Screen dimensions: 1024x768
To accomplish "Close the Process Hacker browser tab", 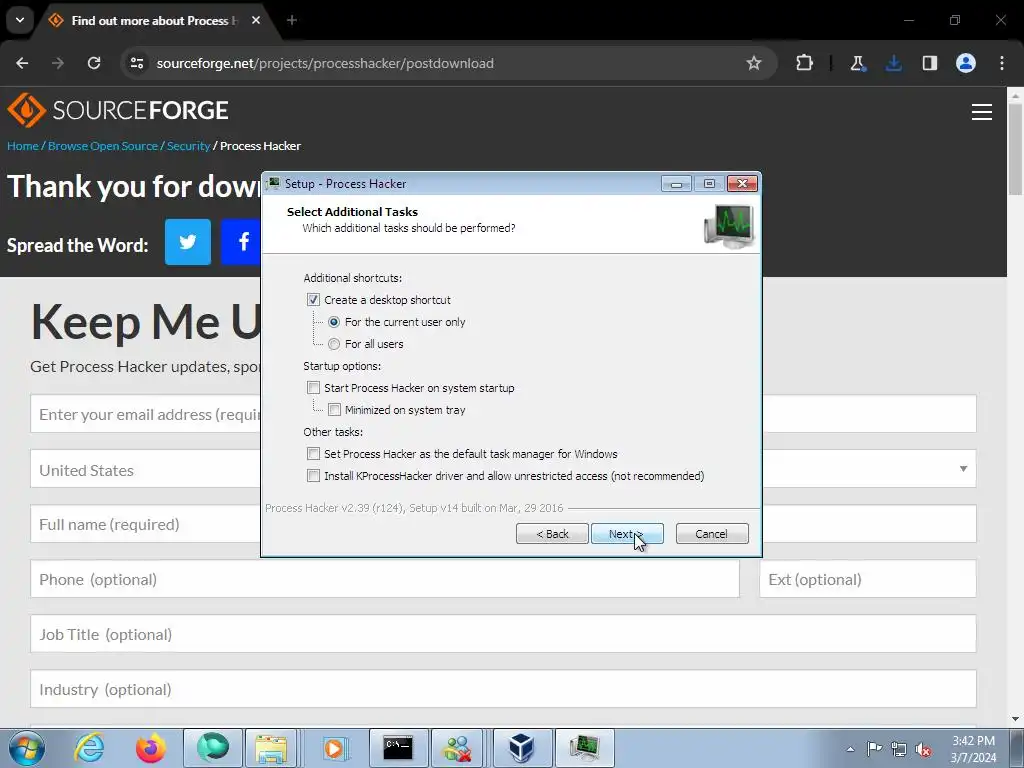I will pos(256,20).
